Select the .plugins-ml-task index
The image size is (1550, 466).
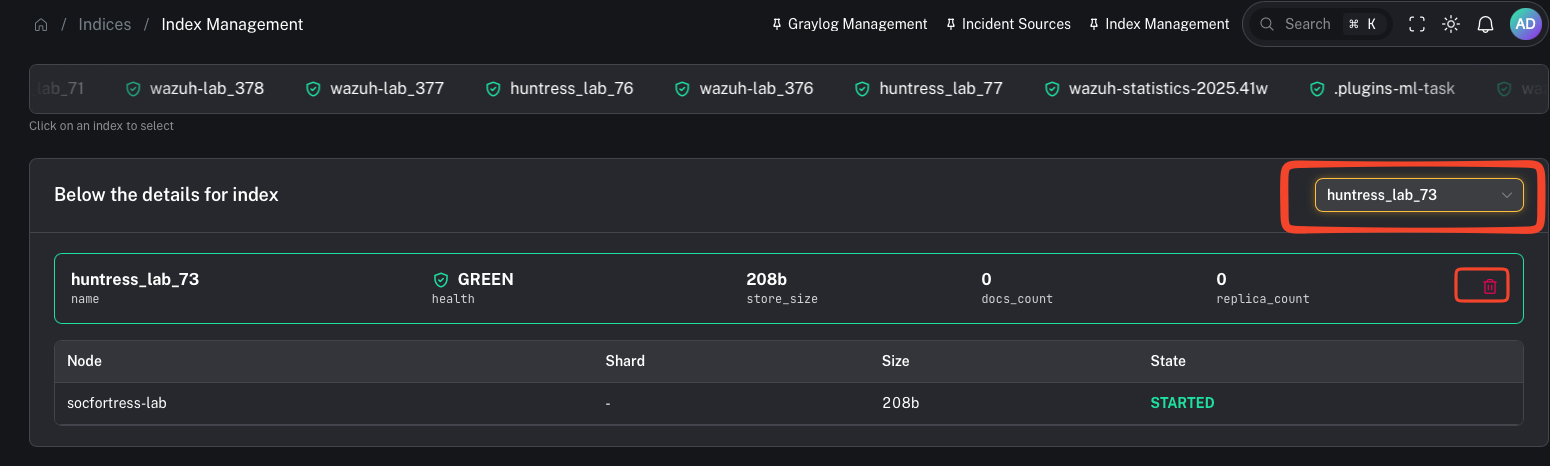1382,89
